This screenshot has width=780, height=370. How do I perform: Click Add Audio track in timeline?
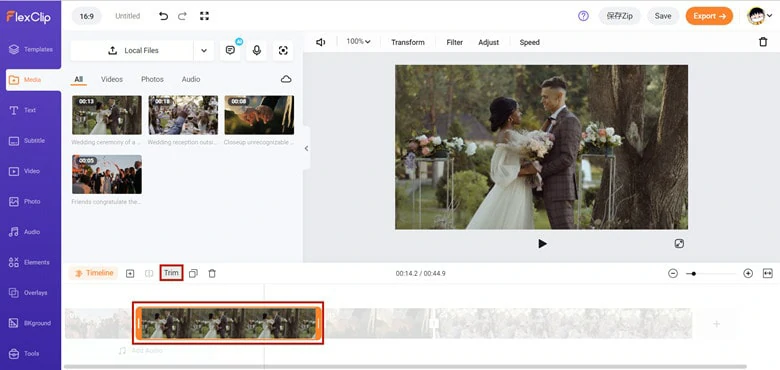tap(140, 351)
